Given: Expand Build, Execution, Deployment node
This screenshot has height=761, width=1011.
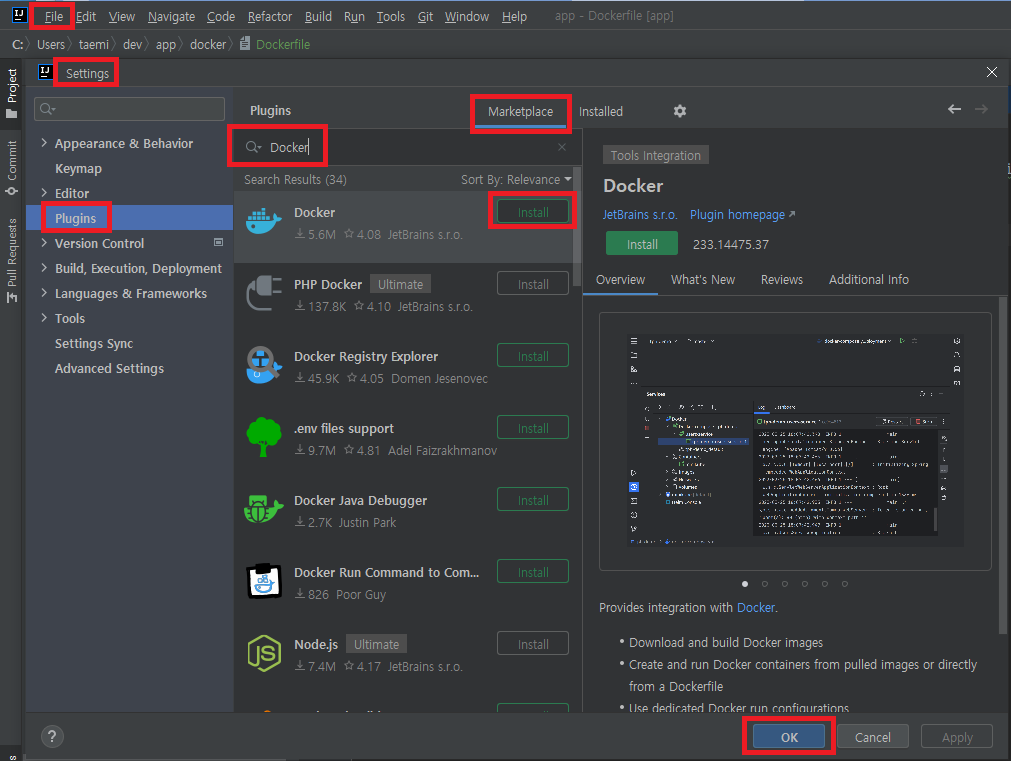Looking at the screenshot, I should (44, 268).
